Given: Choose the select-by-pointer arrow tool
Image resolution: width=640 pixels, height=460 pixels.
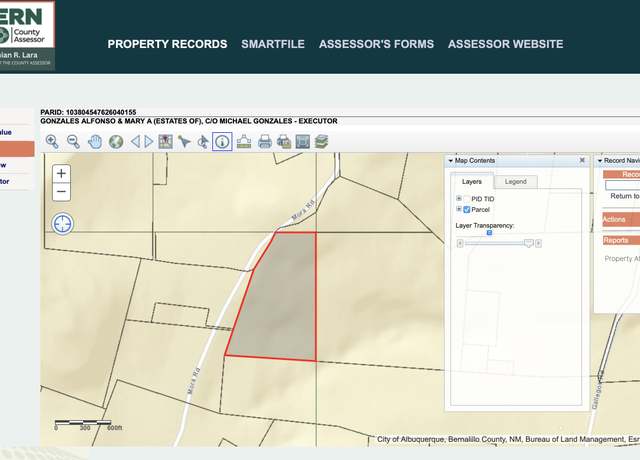Looking at the screenshot, I should pos(184,142).
